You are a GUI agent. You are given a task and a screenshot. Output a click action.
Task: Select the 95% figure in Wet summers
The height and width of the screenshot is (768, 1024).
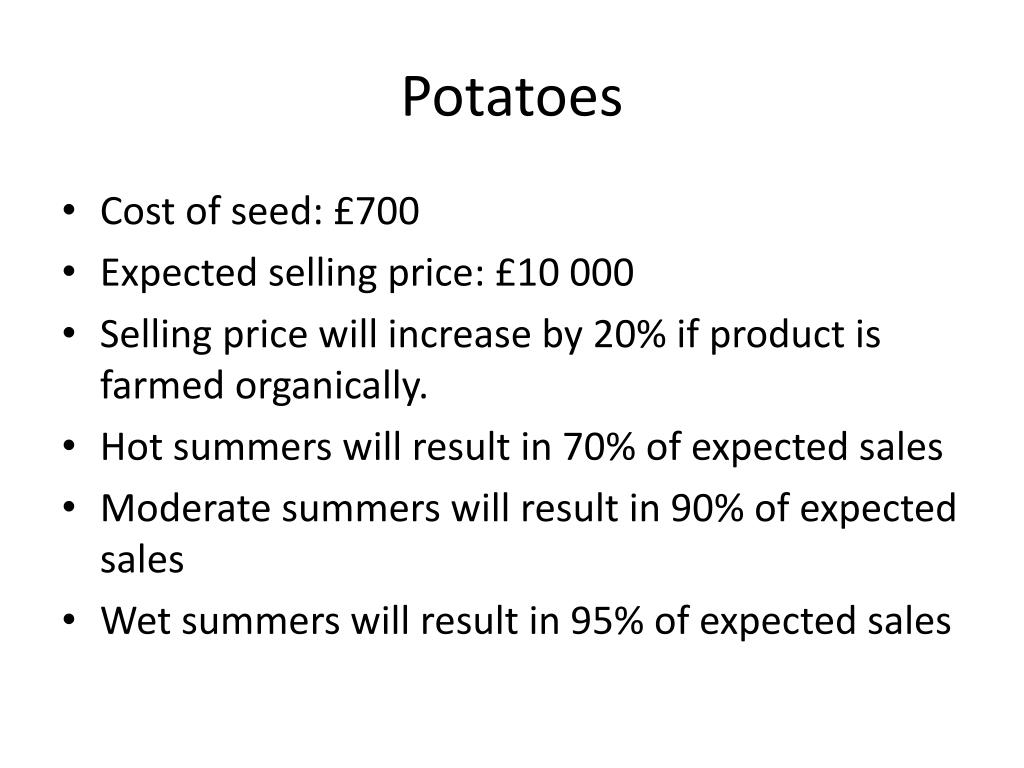pos(607,620)
